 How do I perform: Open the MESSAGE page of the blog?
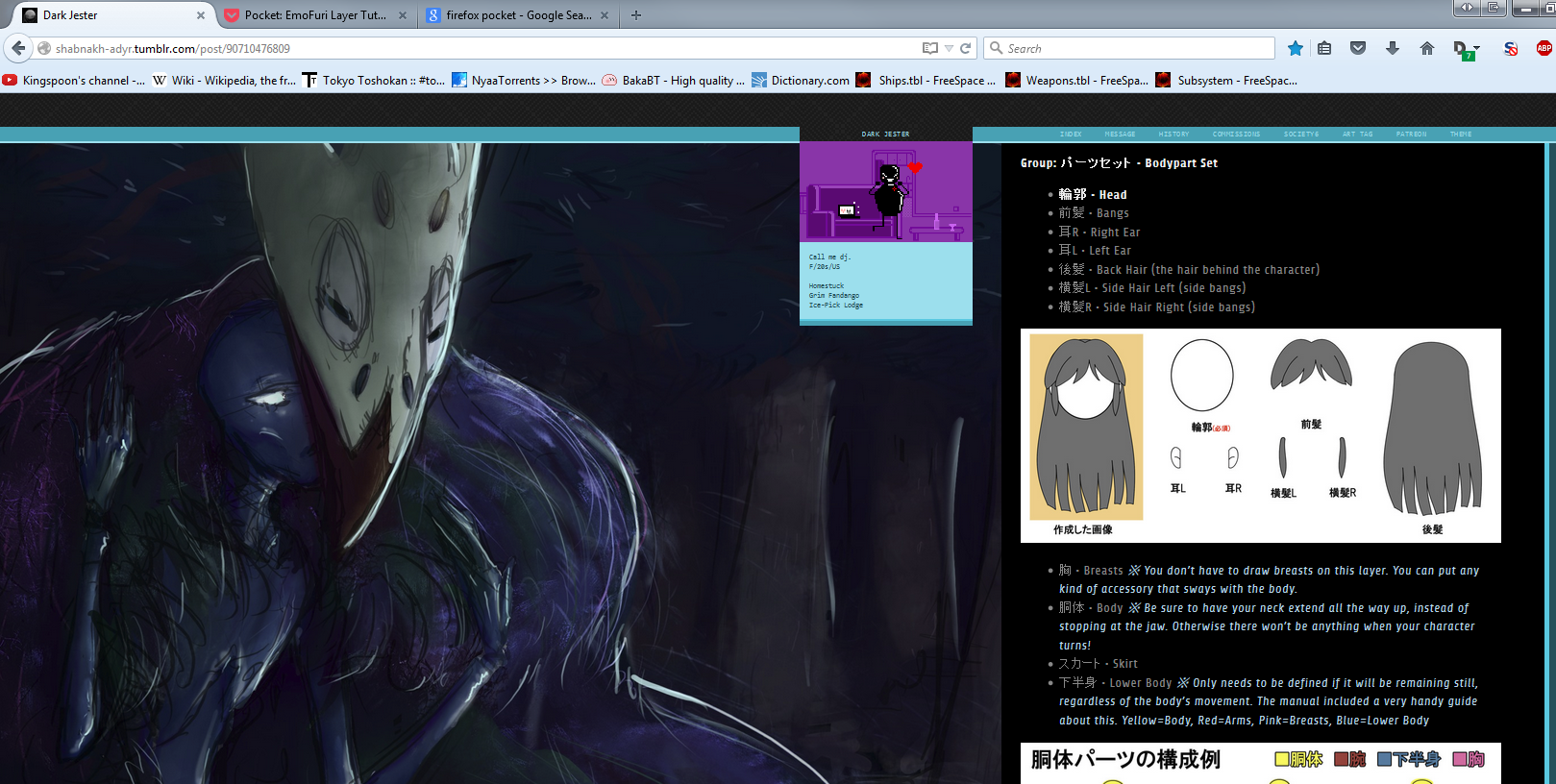tap(1120, 135)
